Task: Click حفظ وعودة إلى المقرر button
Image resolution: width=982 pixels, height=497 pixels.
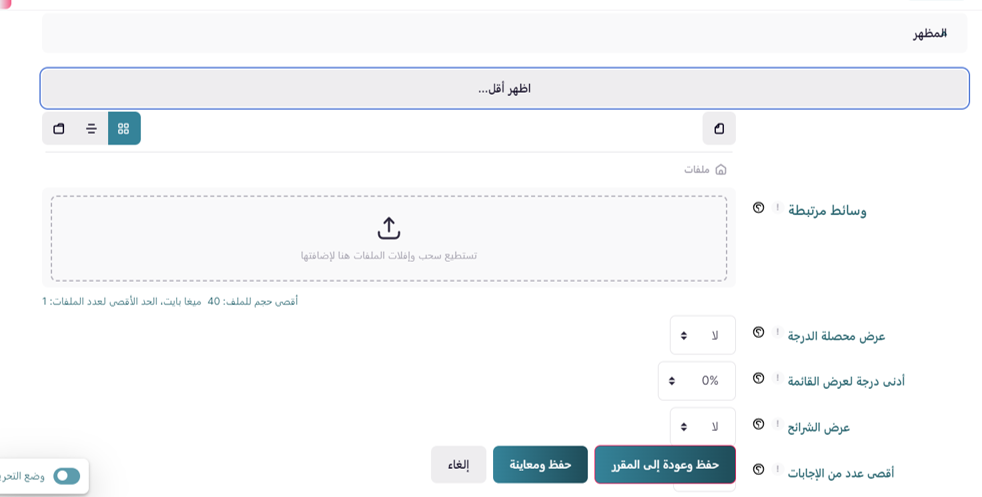Action: click(x=665, y=465)
